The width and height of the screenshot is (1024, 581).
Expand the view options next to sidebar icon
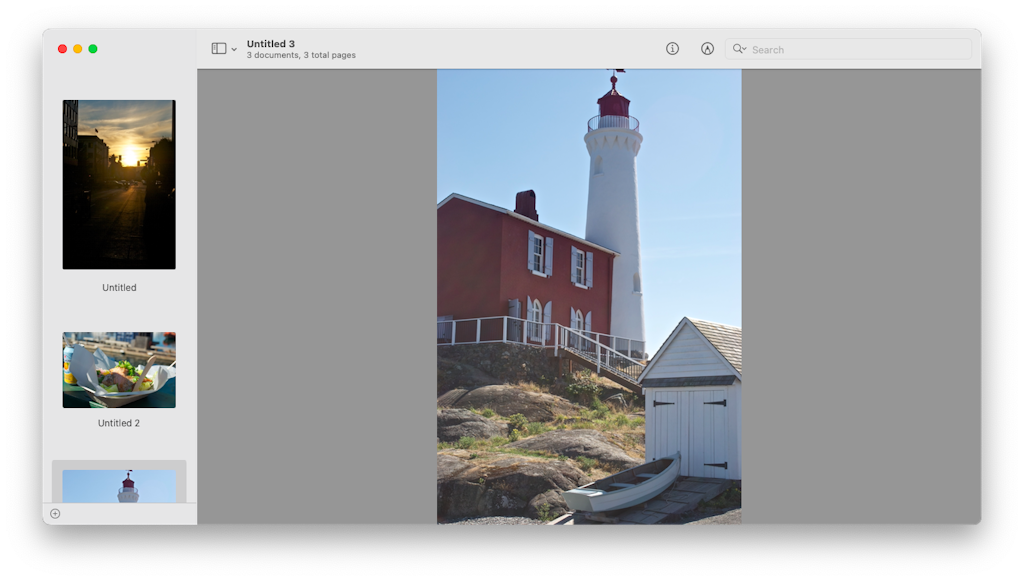tap(236, 48)
